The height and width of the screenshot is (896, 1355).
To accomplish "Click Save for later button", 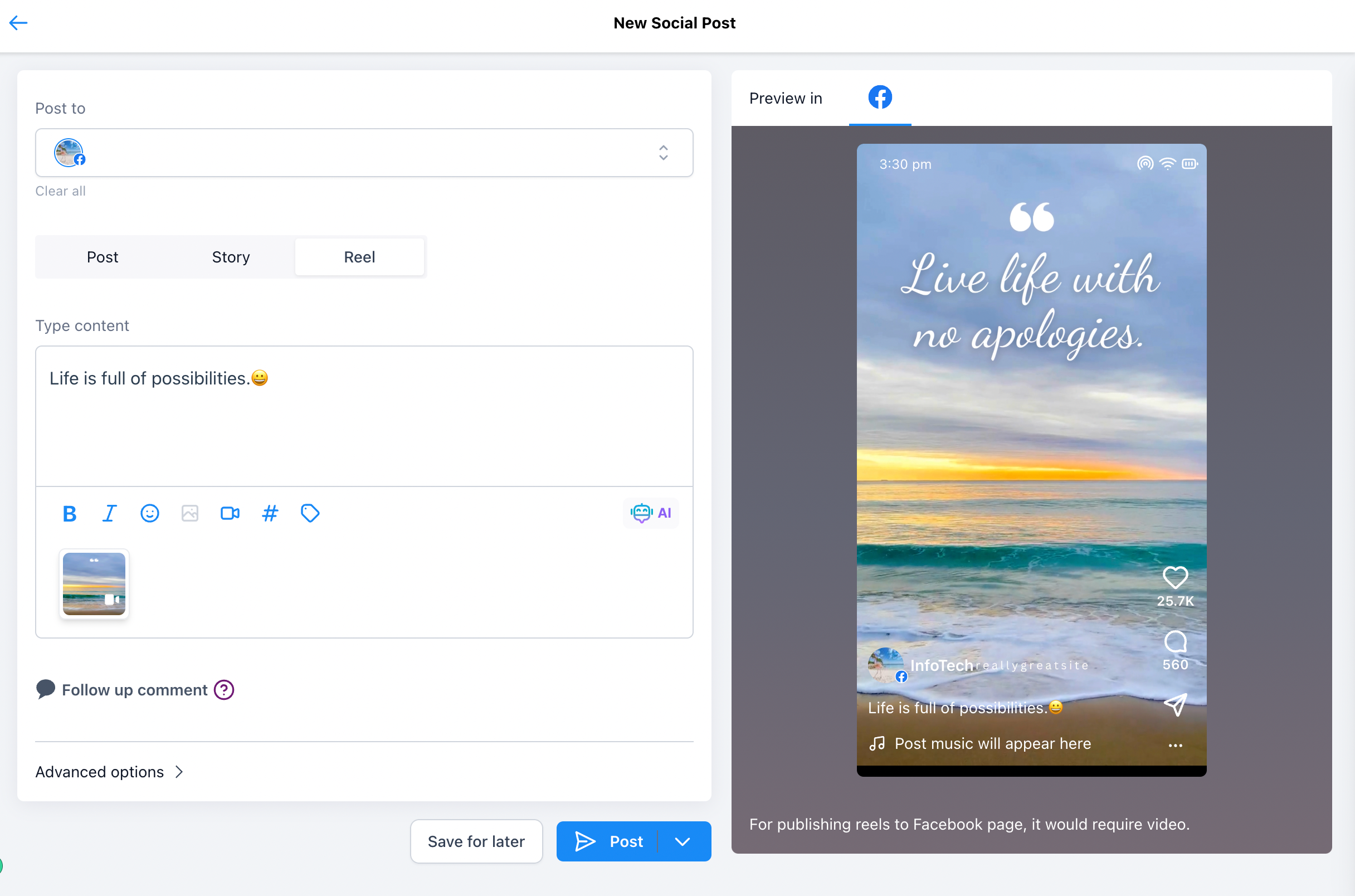I will pos(476,841).
